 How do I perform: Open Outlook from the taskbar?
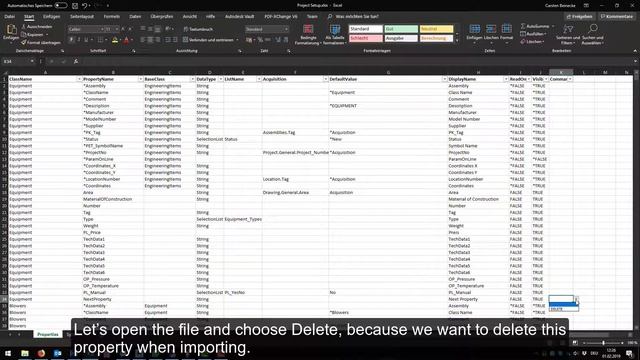tap(58, 353)
